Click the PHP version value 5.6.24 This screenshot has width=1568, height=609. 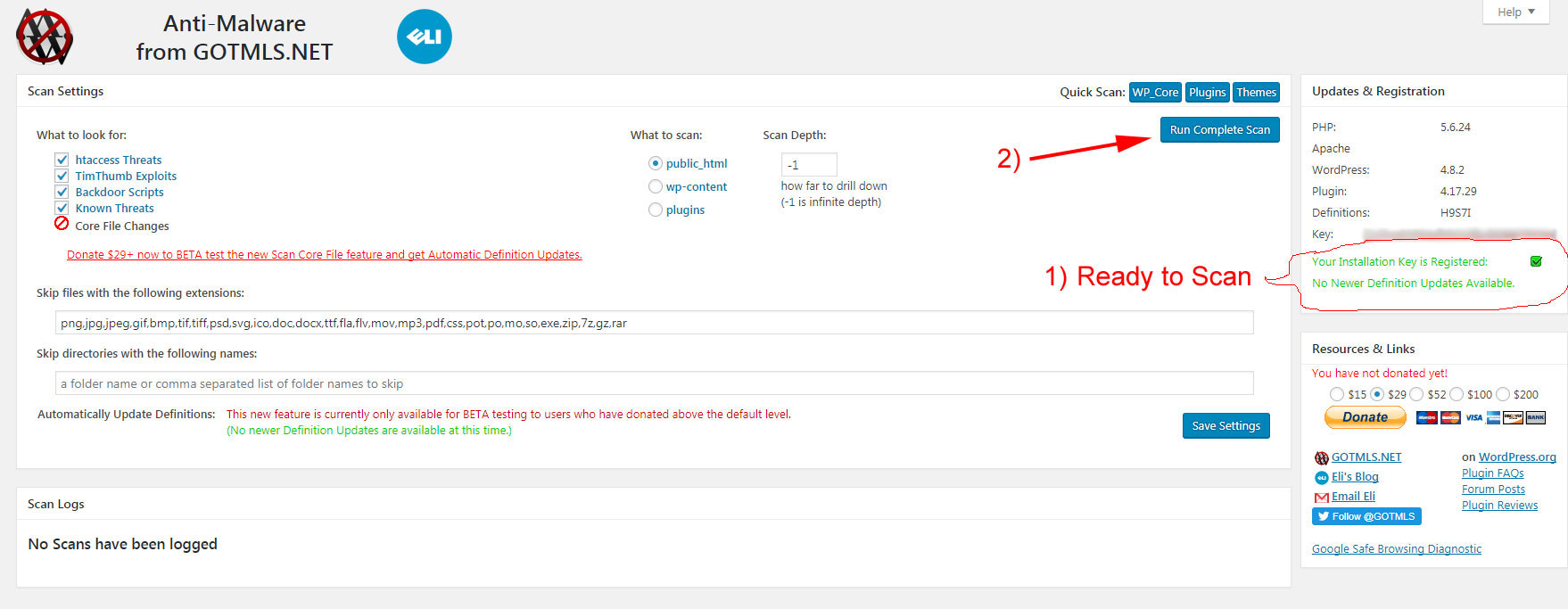point(1455,128)
